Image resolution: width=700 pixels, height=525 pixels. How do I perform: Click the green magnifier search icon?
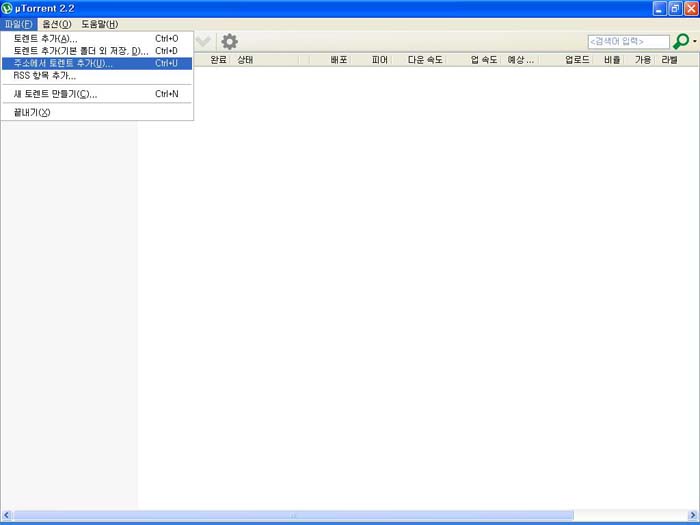681,42
